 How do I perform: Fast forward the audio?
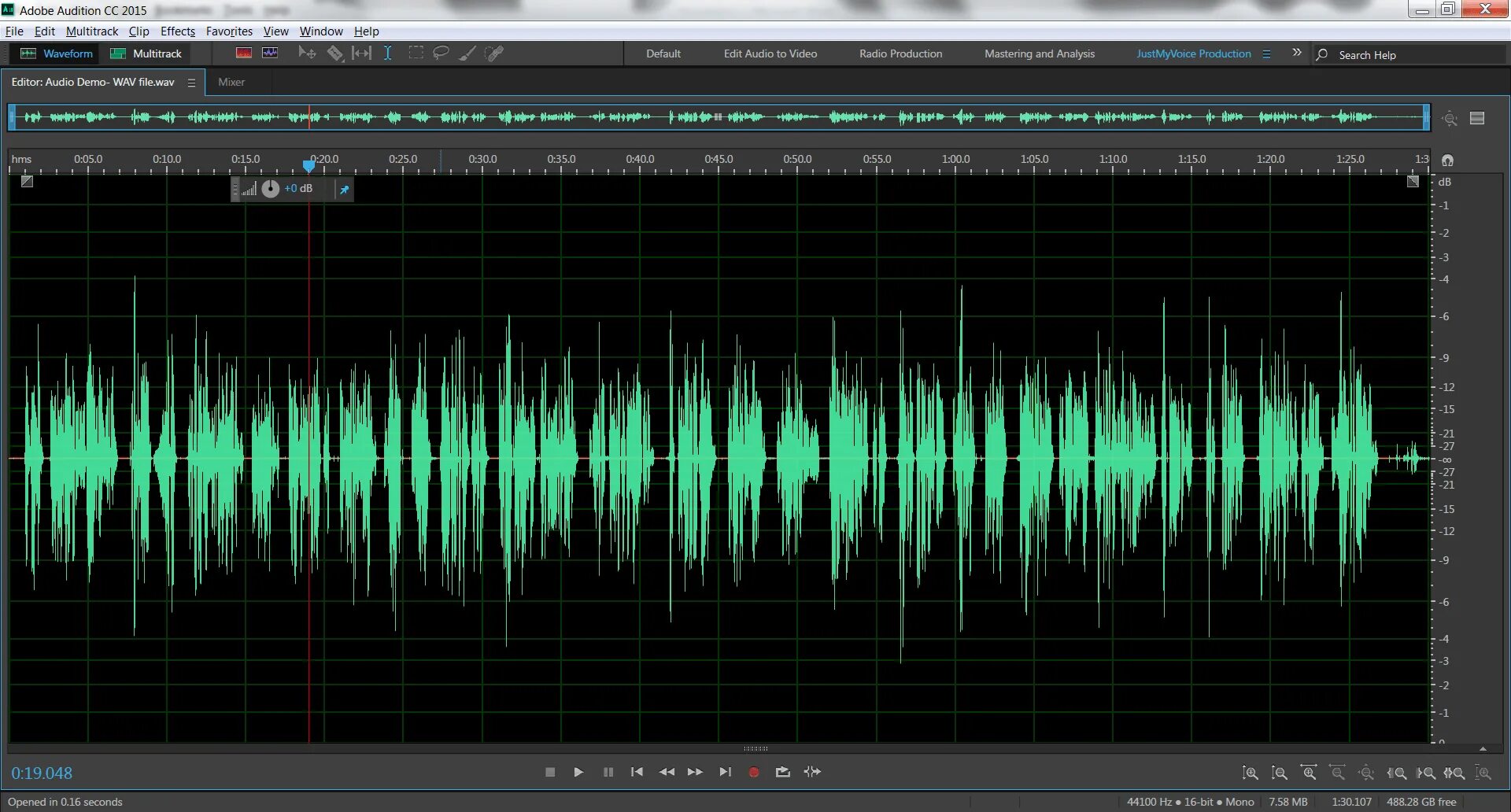click(x=695, y=772)
